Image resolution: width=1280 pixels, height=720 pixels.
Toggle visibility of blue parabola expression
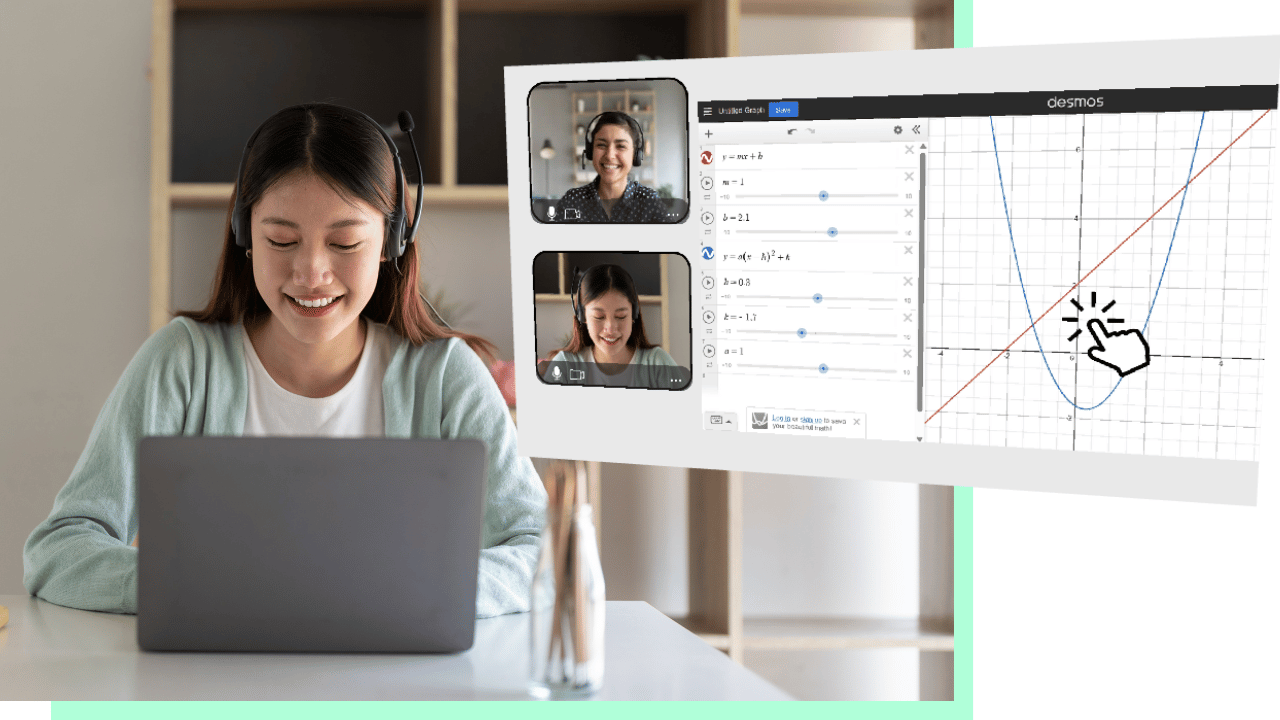tap(708, 254)
